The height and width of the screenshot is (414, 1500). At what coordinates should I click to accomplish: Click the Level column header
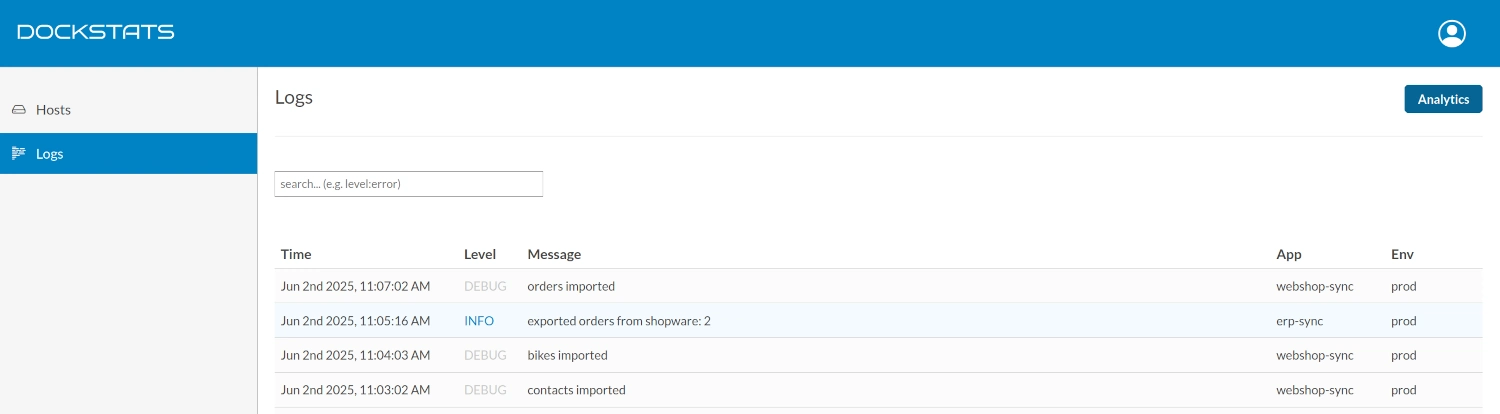coord(480,254)
